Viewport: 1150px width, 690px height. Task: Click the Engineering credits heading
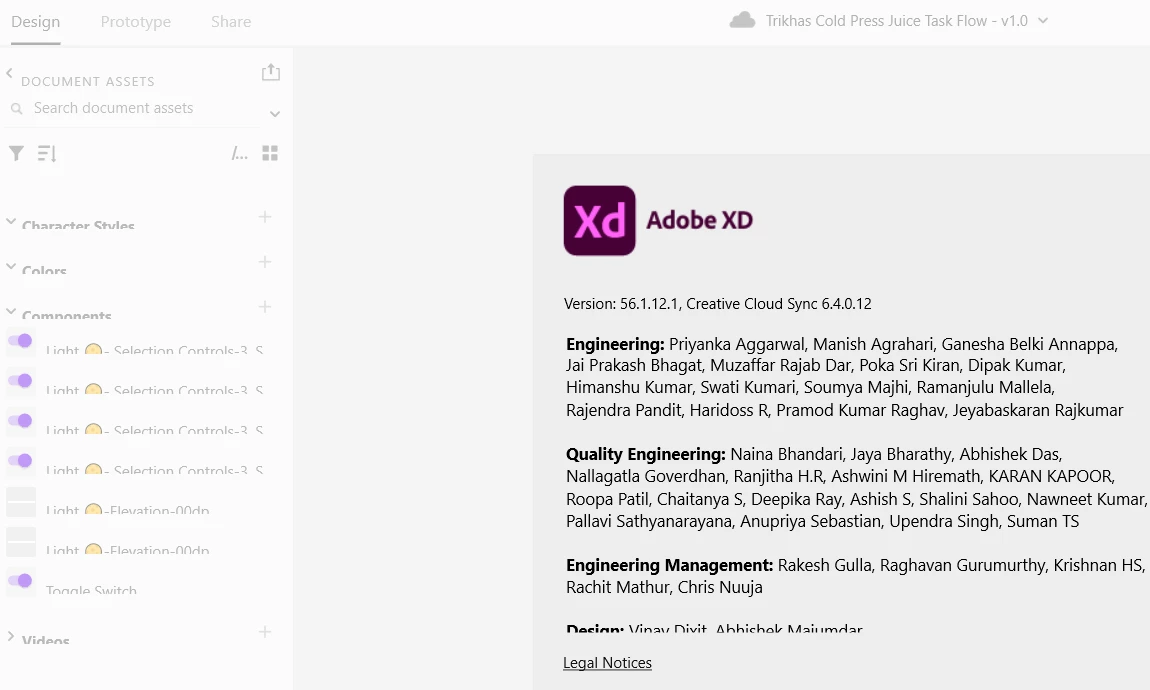tap(615, 344)
